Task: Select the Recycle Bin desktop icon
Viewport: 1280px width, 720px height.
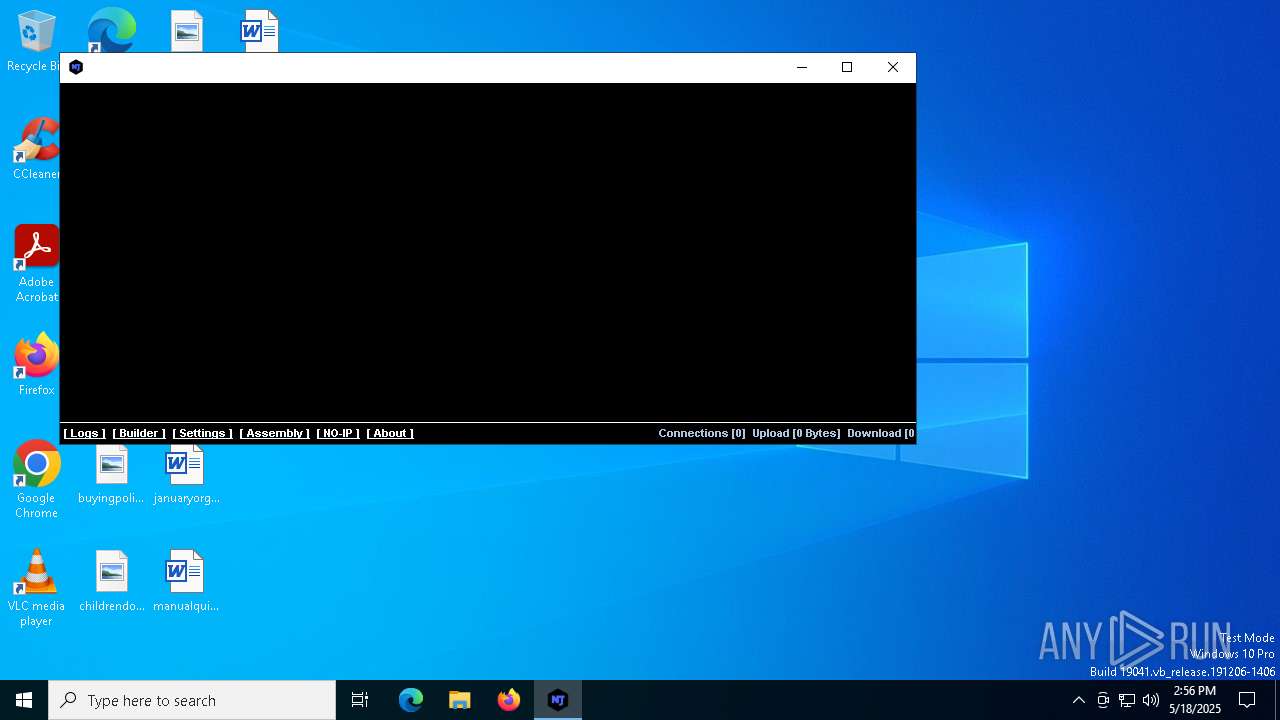Action: click(x=34, y=41)
